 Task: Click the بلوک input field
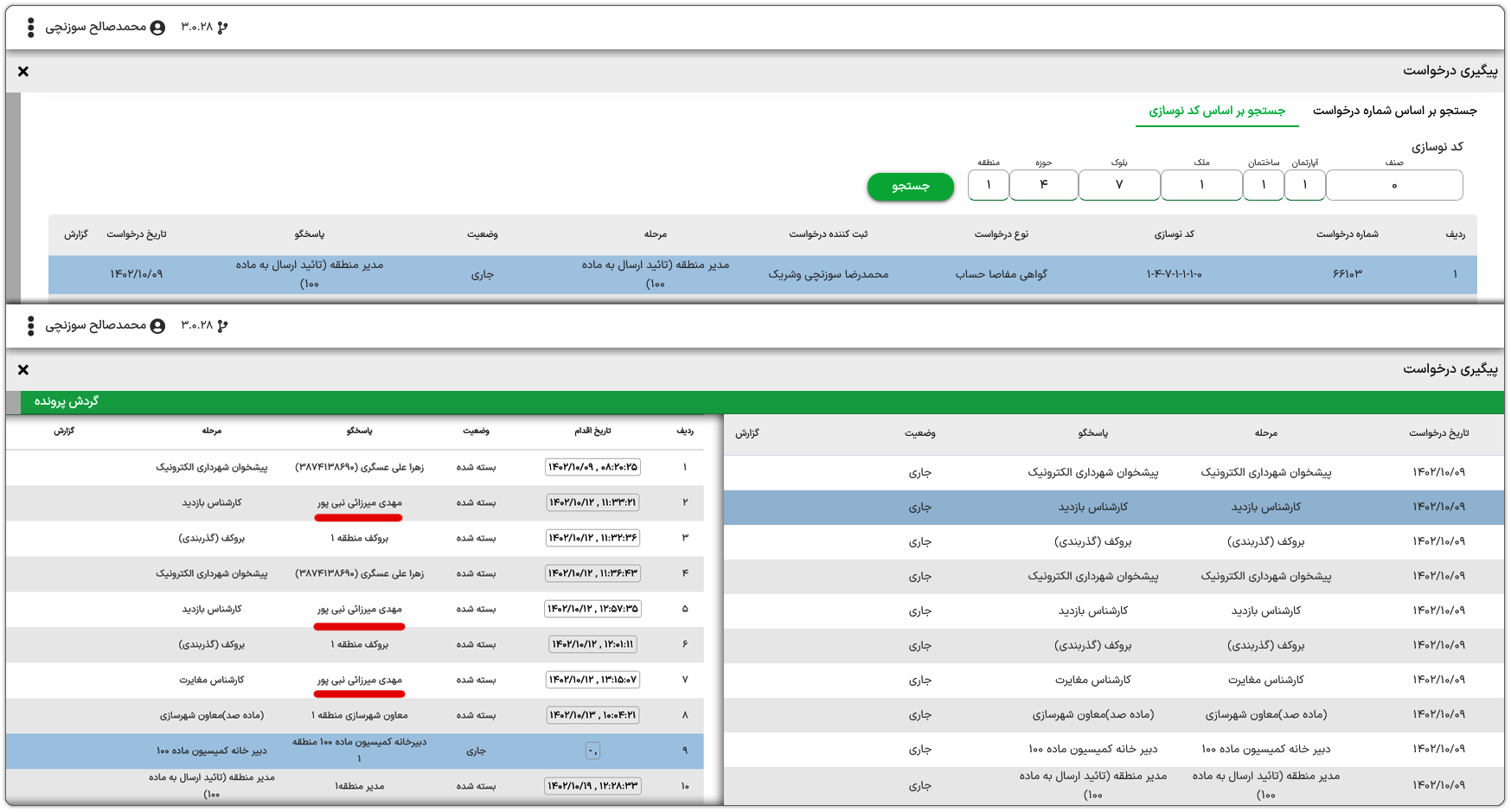[x=1119, y=185]
